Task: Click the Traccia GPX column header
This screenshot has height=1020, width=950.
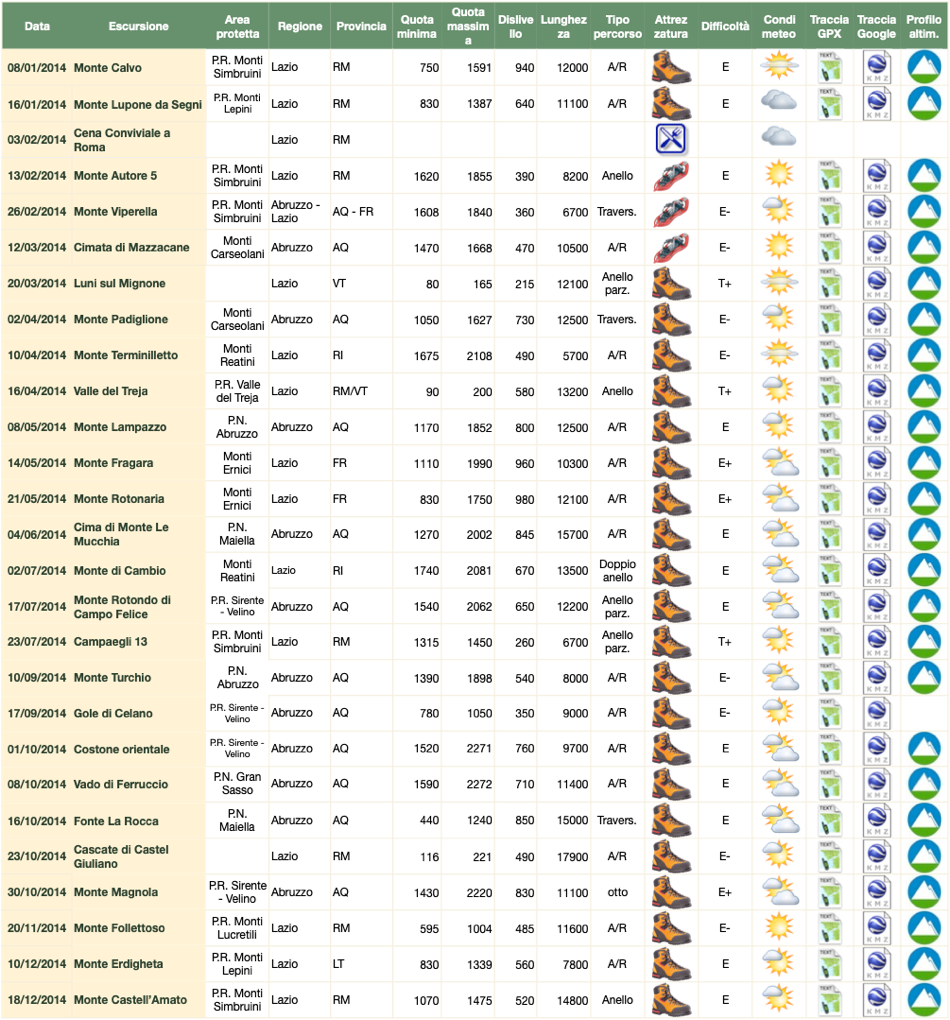Action: tap(830, 27)
